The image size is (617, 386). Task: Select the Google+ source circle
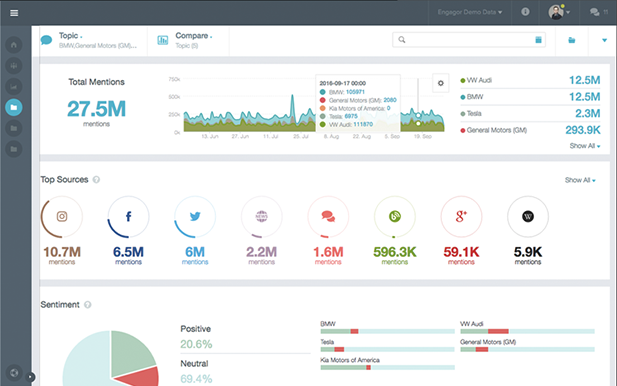pyautogui.click(x=461, y=216)
